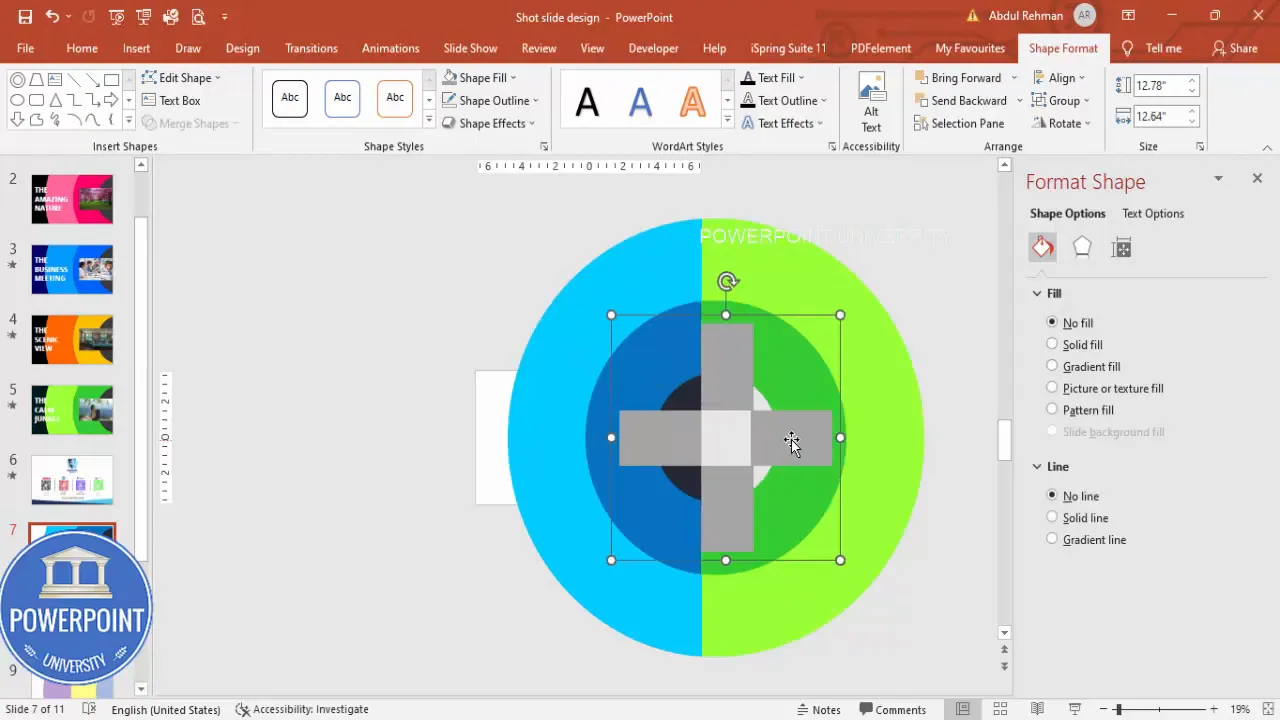Click the zoom out minus button
The height and width of the screenshot is (720, 1280).
pyautogui.click(x=1105, y=710)
